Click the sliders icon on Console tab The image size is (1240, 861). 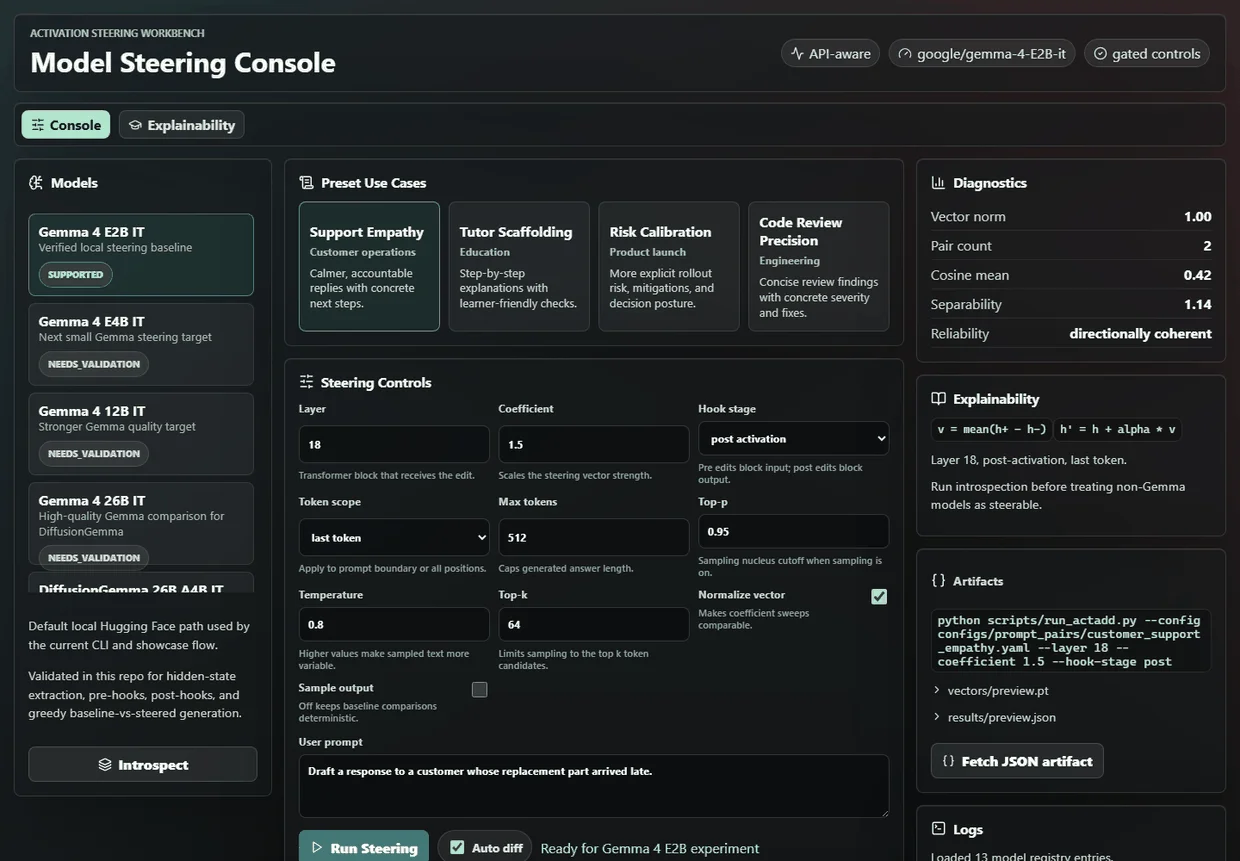click(x=38, y=125)
